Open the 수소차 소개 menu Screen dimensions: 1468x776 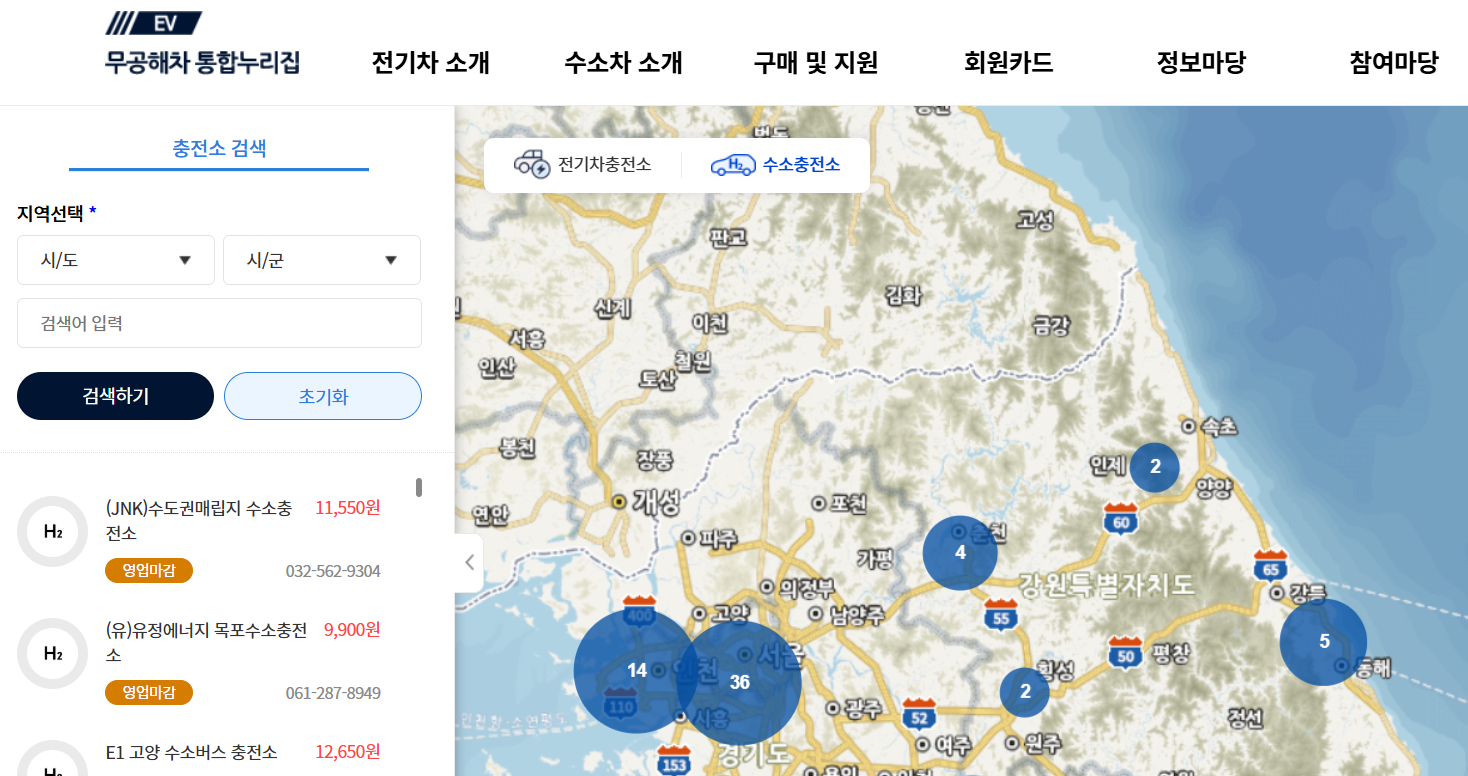click(623, 62)
